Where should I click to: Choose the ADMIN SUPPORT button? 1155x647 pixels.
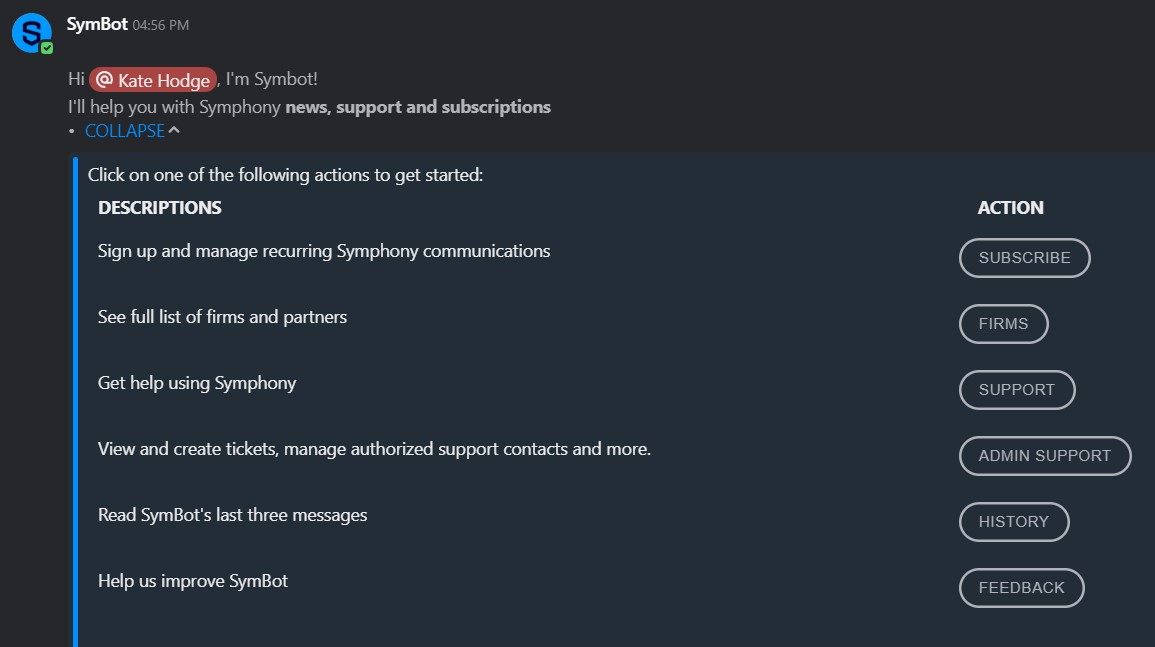click(1044, 456)
